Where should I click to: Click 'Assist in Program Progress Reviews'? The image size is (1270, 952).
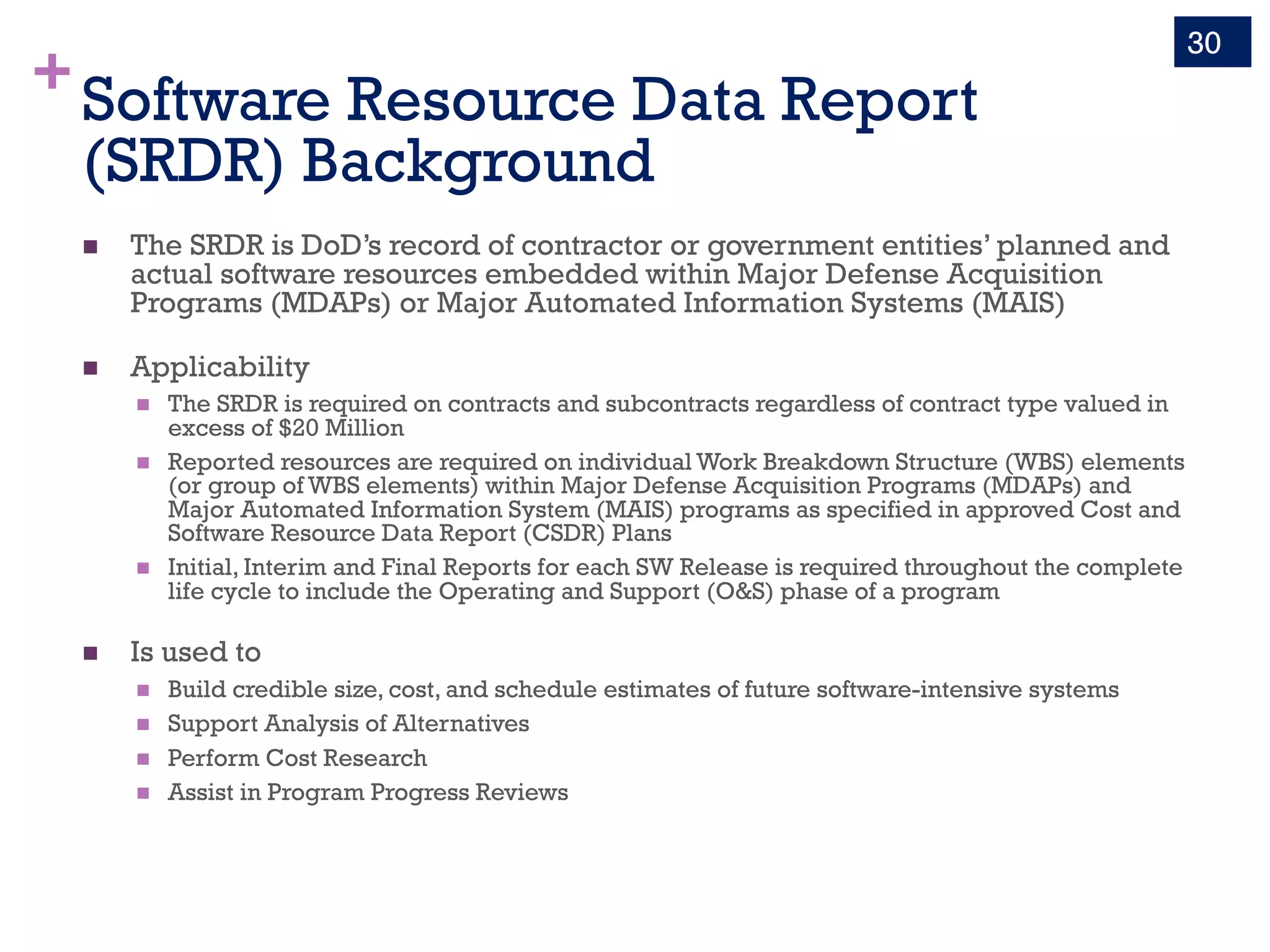[x=368, y=793]
